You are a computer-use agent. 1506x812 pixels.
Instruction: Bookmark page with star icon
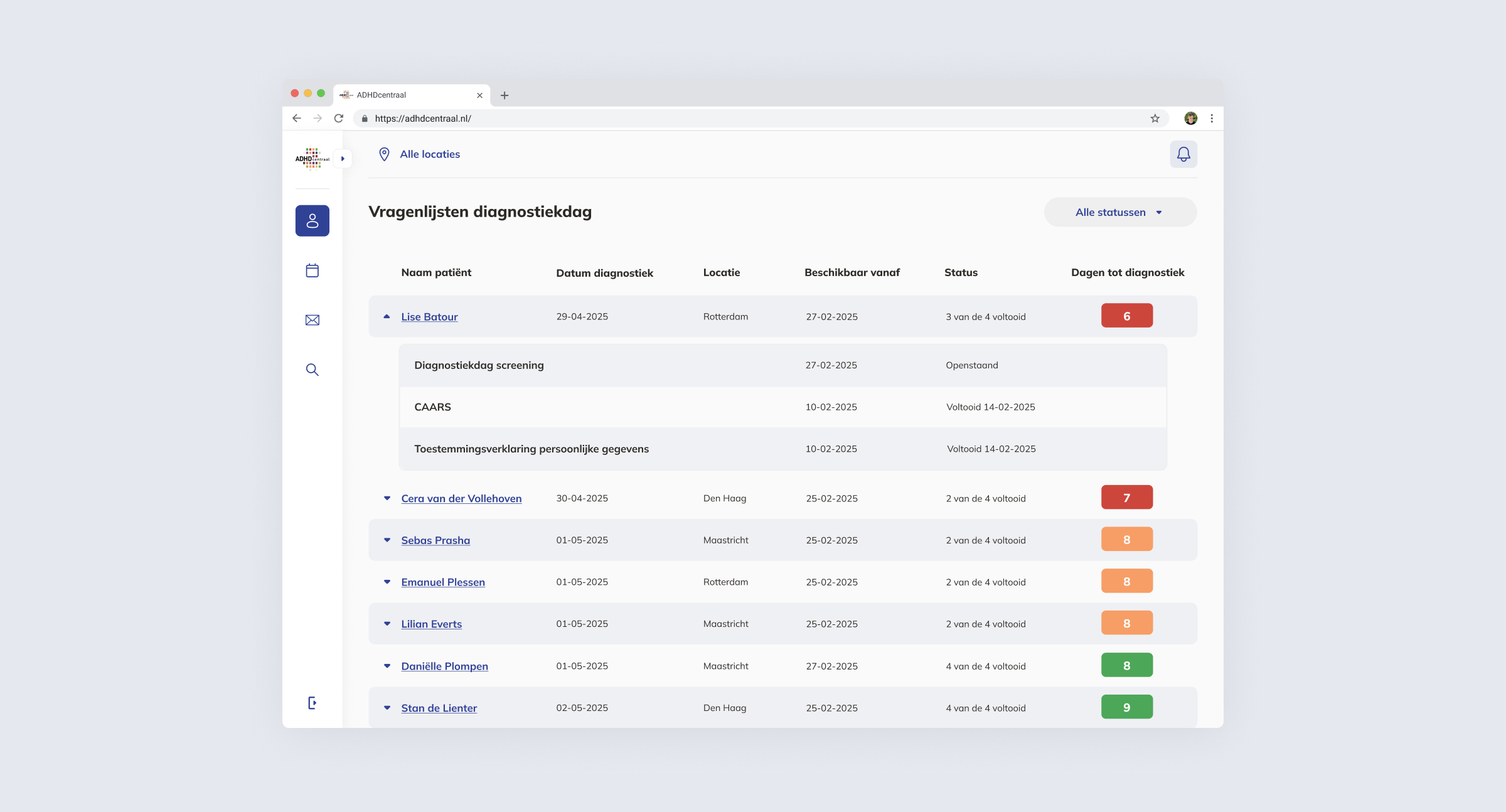(x=1155, y=119)
